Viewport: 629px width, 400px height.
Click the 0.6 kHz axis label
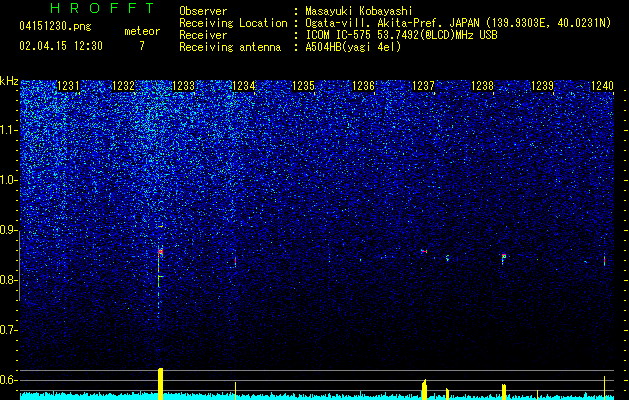tap(8, 380)
